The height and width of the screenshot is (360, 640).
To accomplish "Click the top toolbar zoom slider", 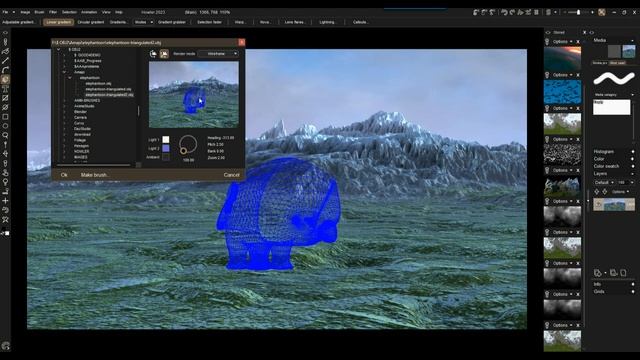I will [578, 12].
